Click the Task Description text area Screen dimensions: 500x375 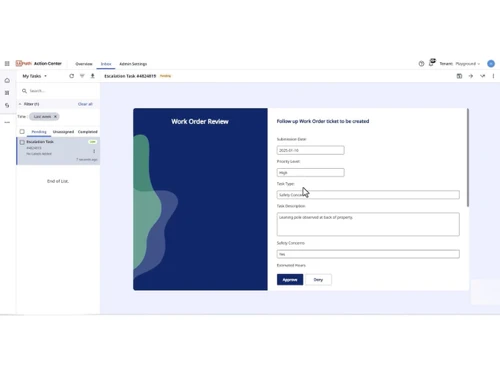pos(368,224)
